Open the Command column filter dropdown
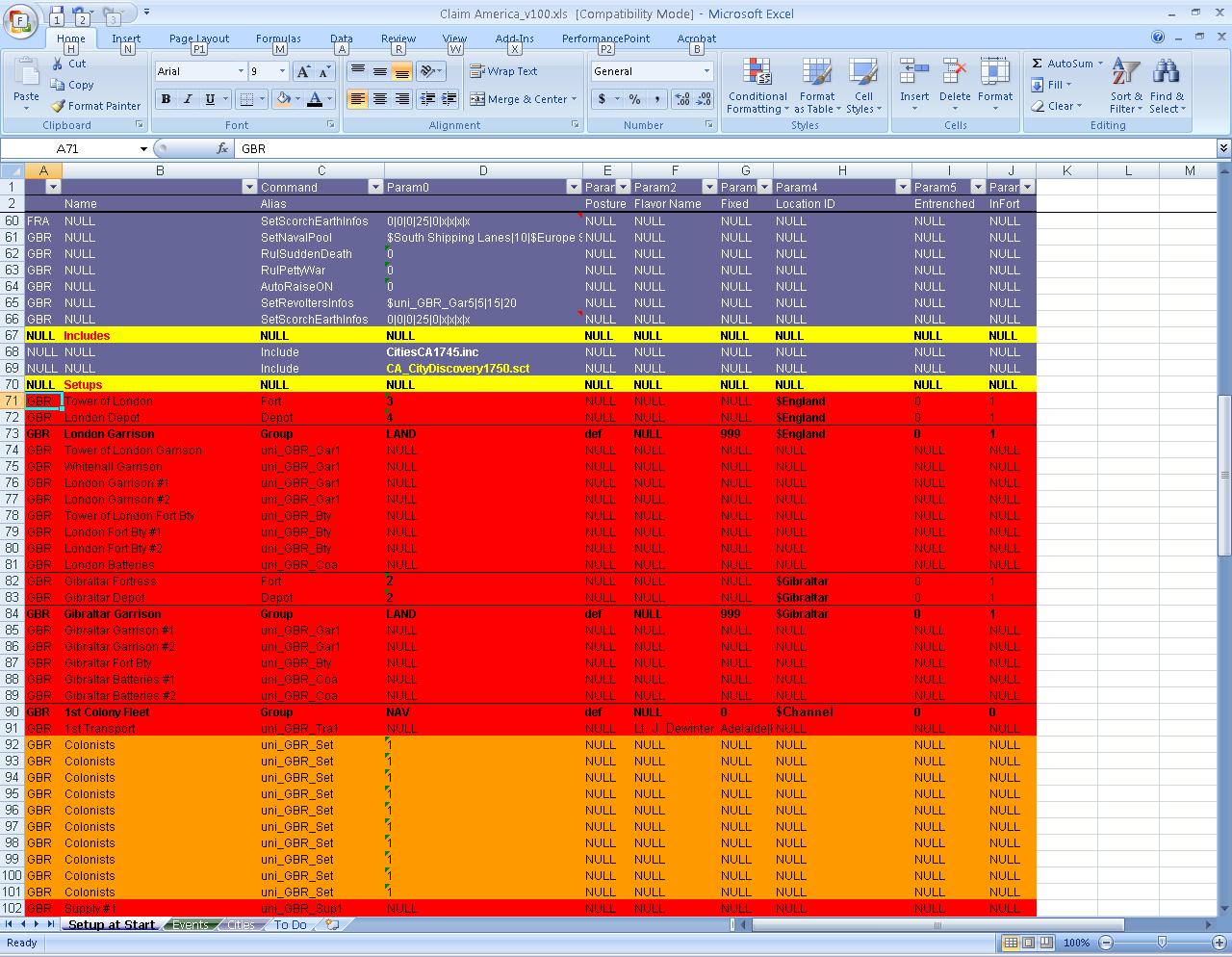1232x957 pixels. [x=374, y=187]
